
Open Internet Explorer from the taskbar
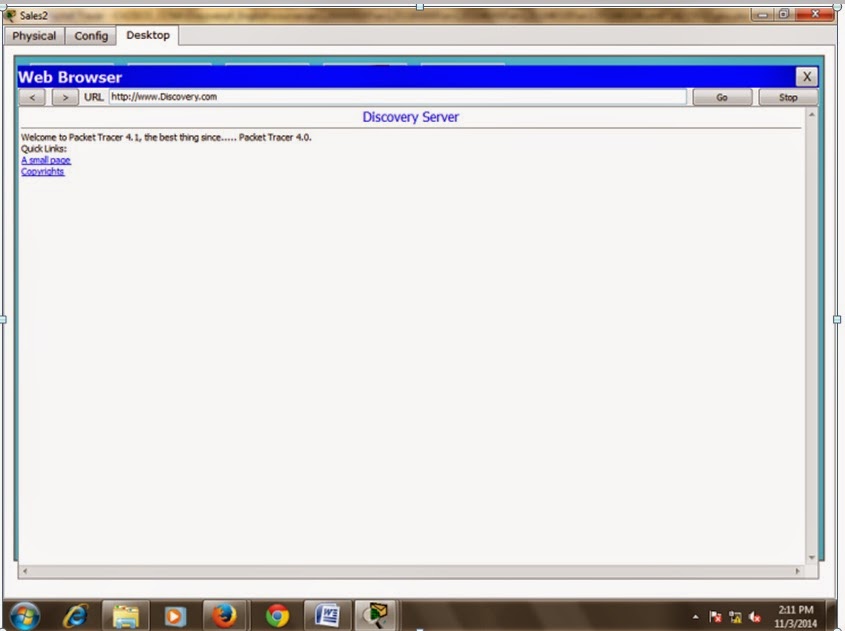pyautogui.click(x=75, y=615)
